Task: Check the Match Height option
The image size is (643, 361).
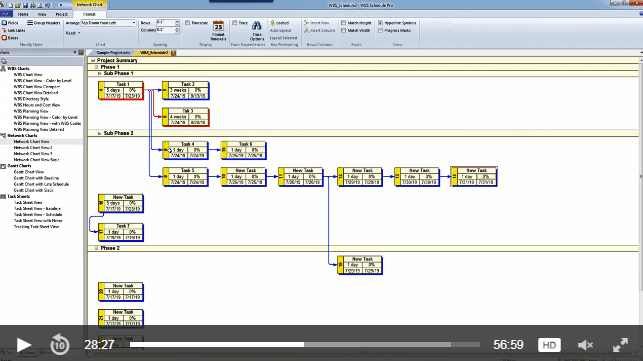Action: pos(344,23)
